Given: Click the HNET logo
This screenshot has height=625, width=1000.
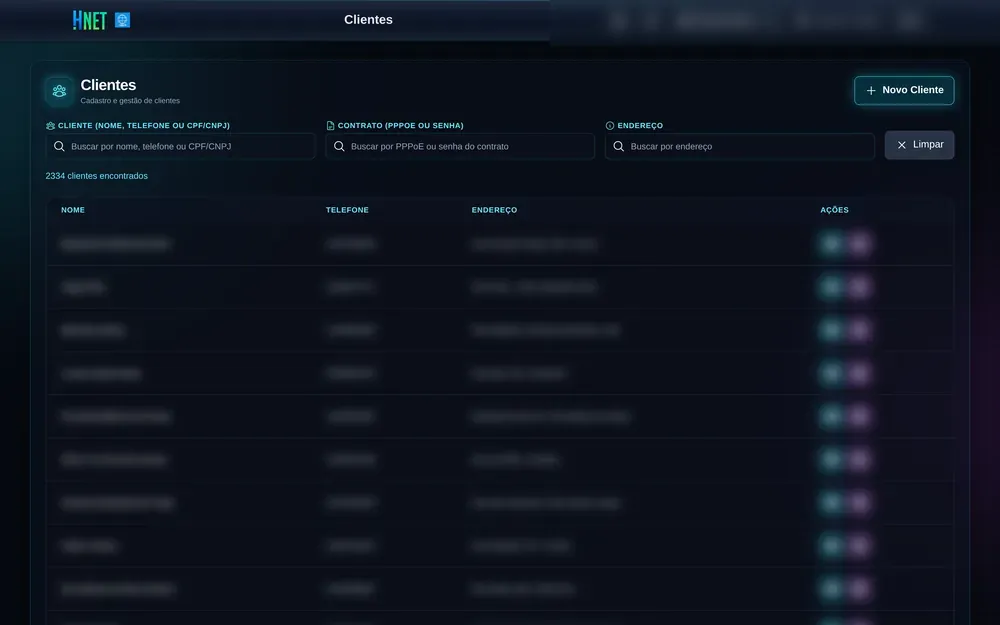Looking at the screenshot, I should tap(90, 20).
